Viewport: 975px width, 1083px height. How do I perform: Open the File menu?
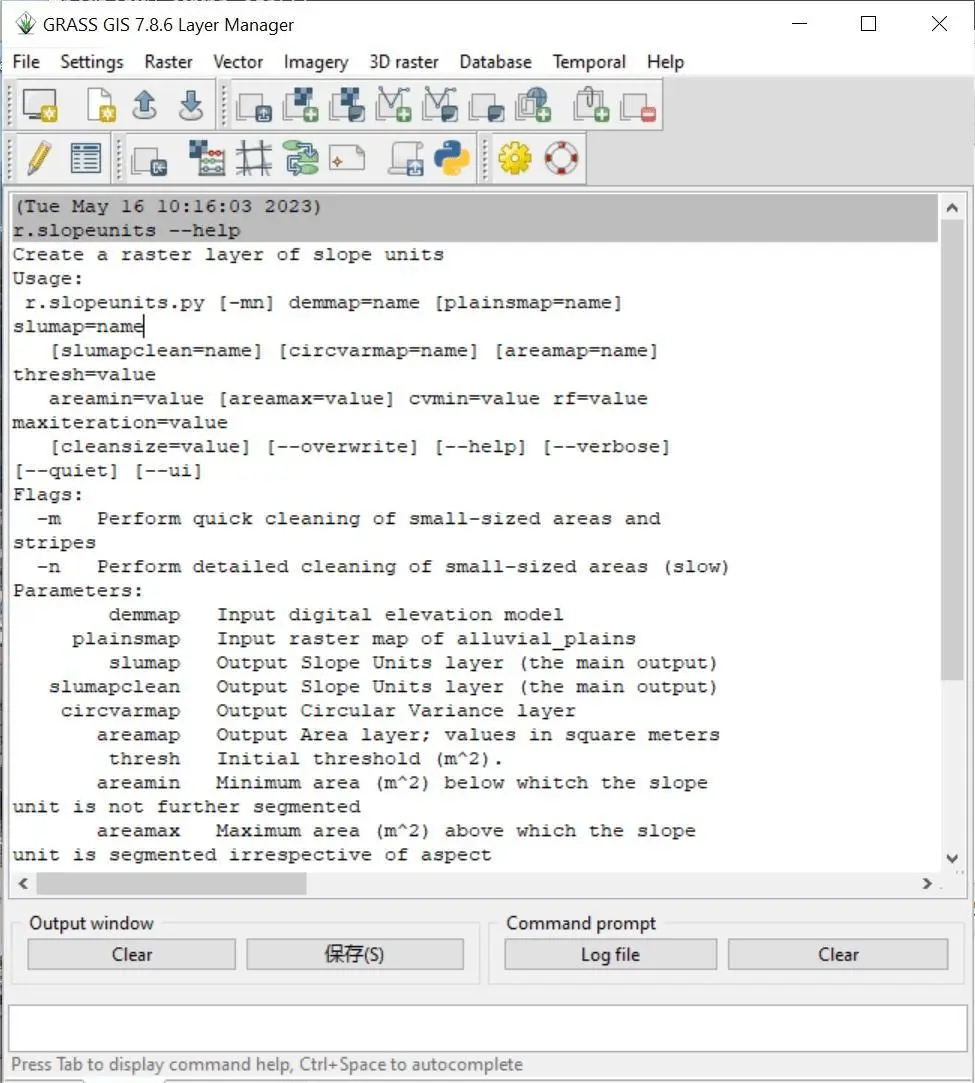tap(26, 61)
